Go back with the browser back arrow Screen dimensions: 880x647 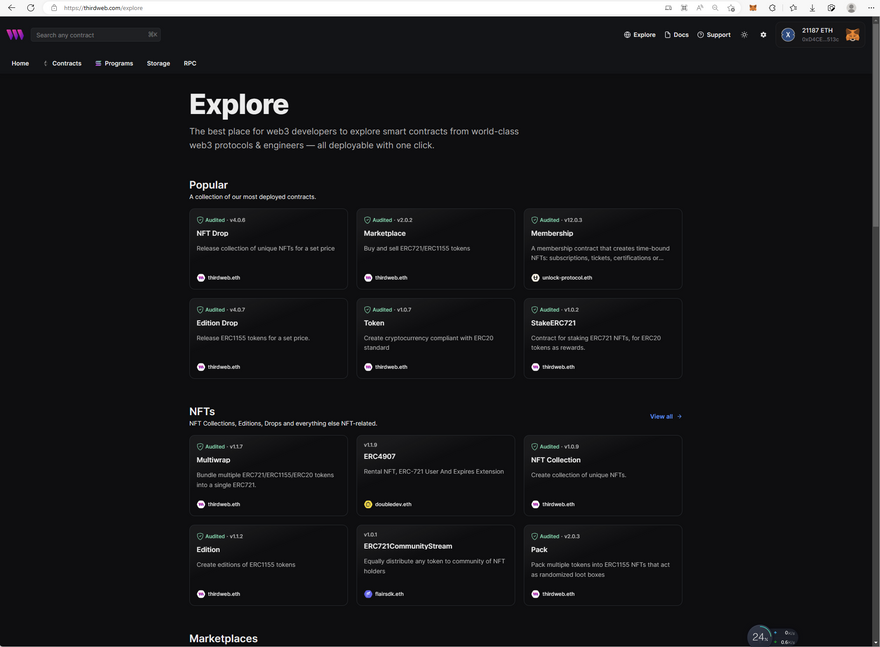[x=11, y=8]
